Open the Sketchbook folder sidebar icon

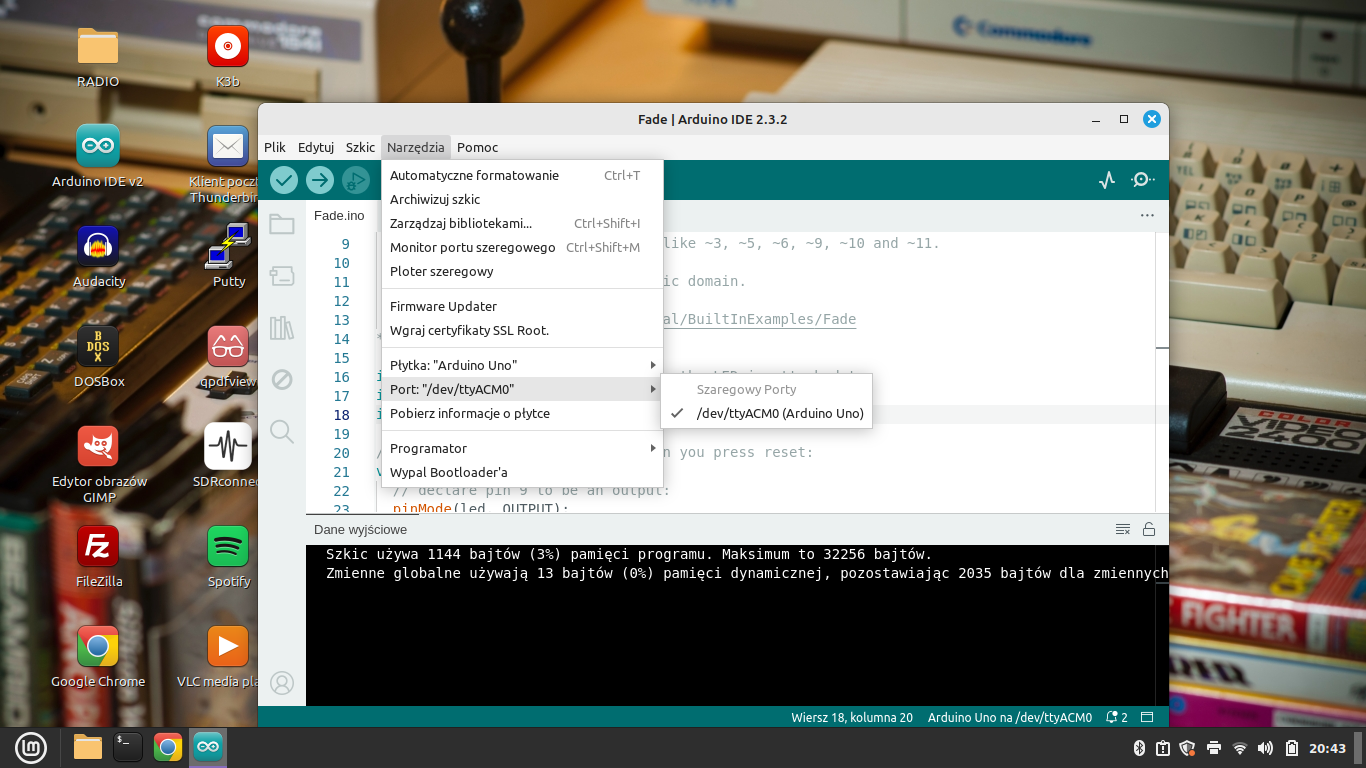[x=282, y=224]
